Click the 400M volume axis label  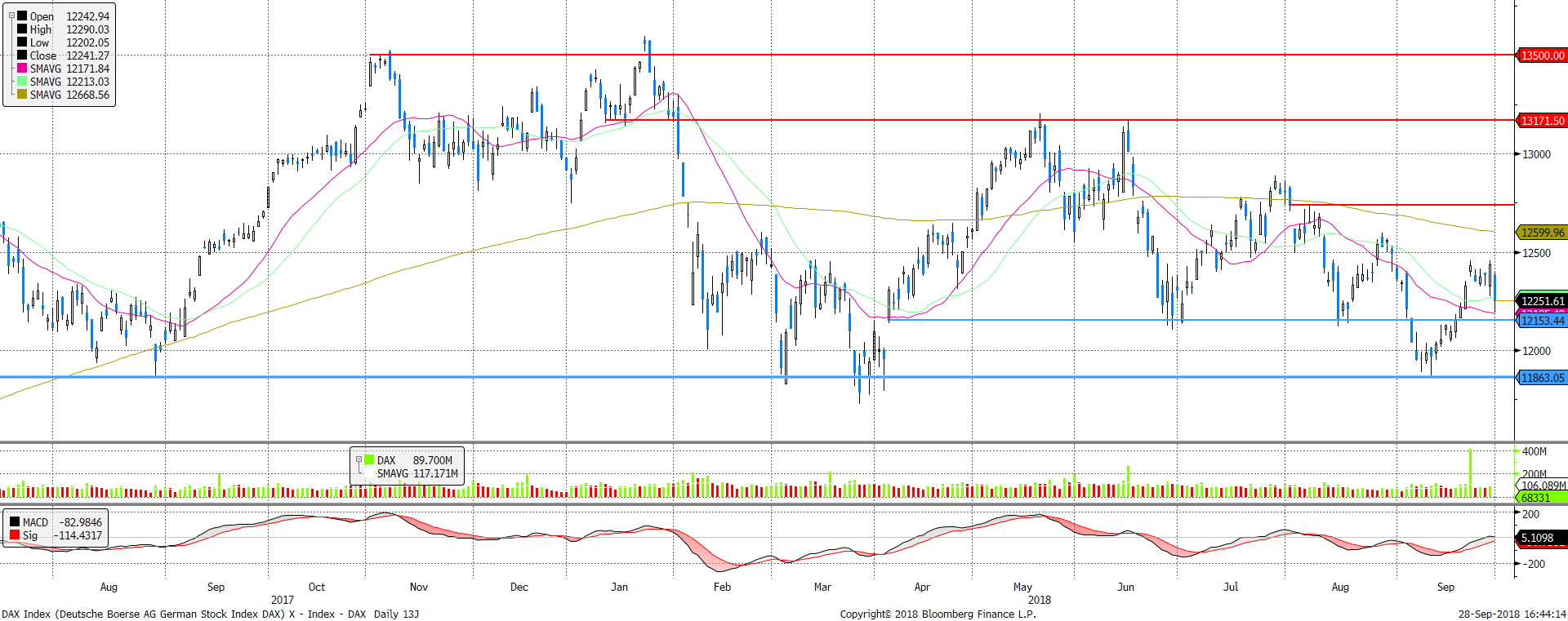(x=1535, y=451)
